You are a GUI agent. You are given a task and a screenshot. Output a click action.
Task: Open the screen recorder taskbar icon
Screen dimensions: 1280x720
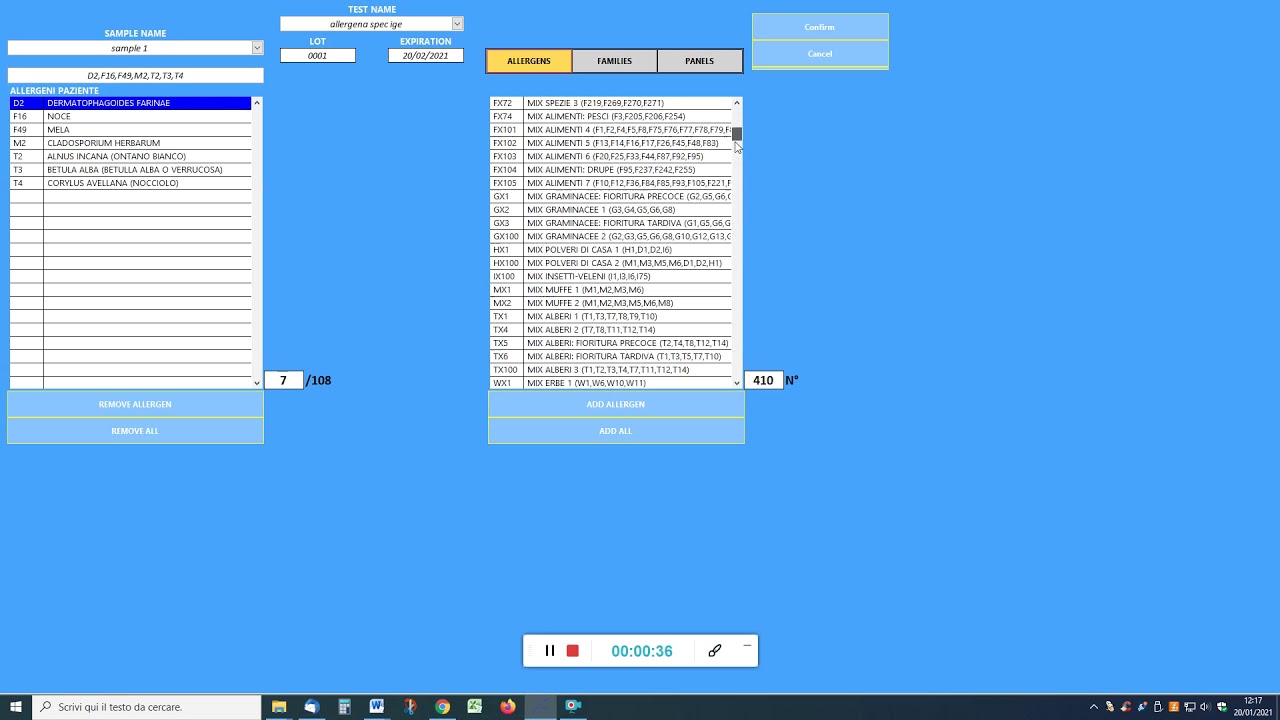point(573,707)
